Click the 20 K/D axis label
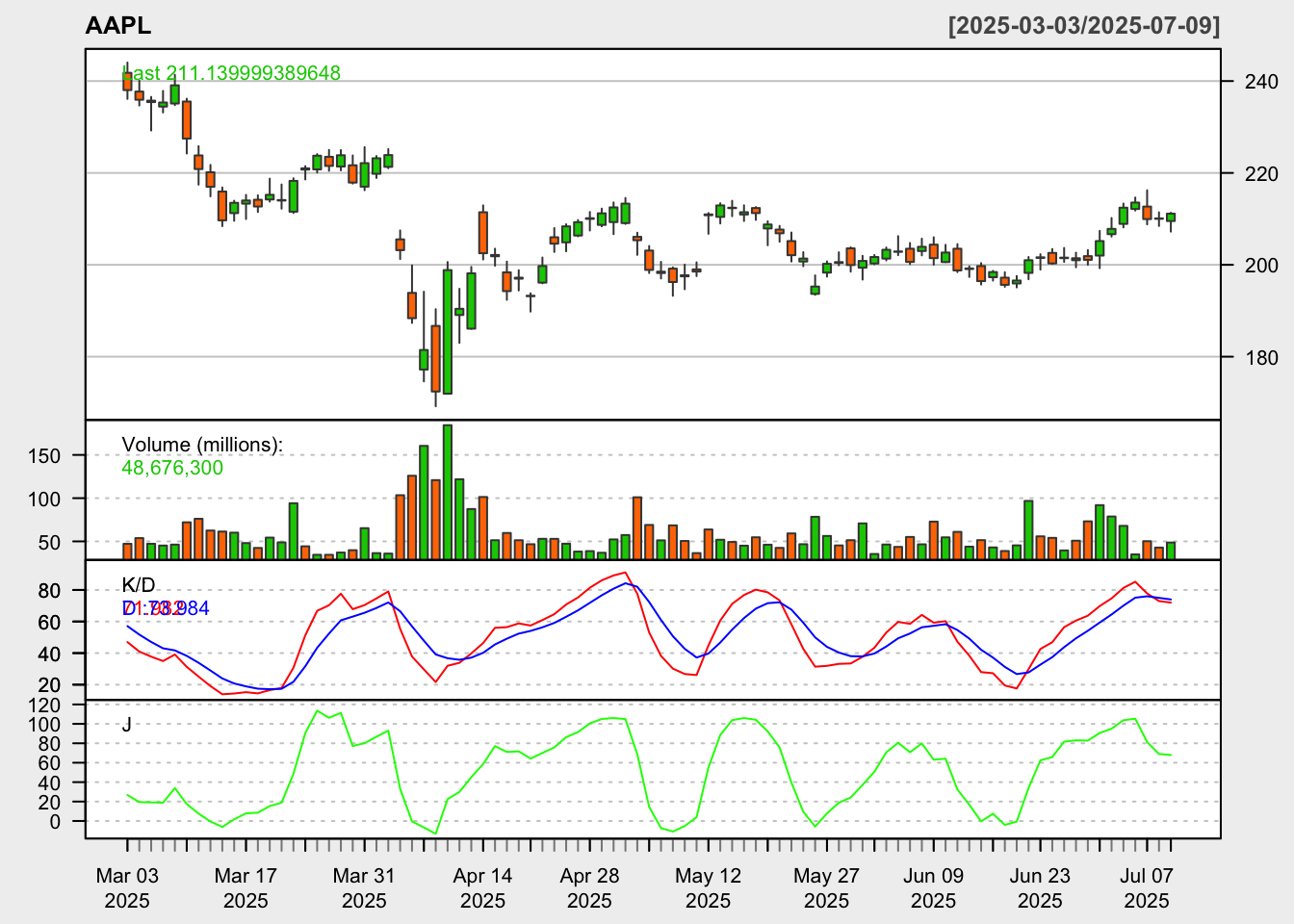Image resolution: width=1294 pixels, height=924 pixels. (x=50, y=685)
